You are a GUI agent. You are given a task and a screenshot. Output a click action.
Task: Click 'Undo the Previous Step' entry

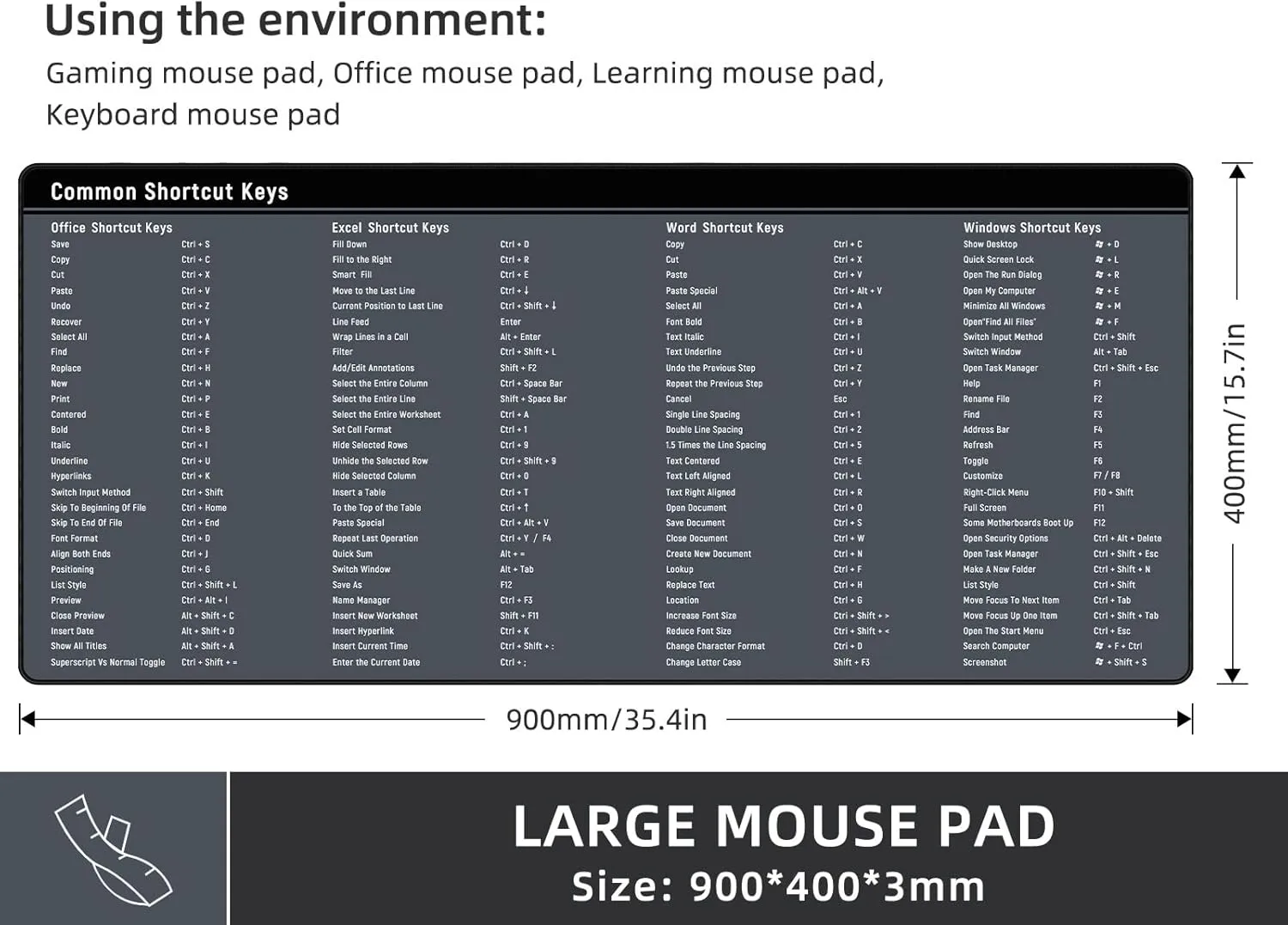710,368
